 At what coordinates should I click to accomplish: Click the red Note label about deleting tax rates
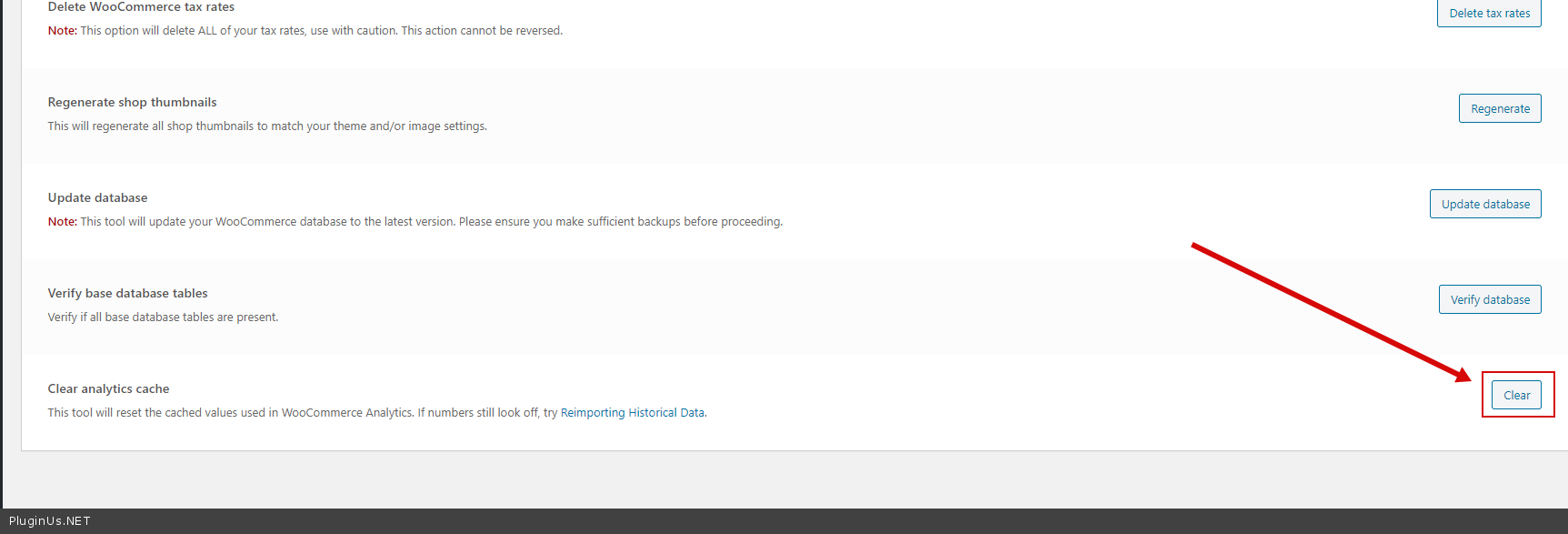[x=62, y=31]
